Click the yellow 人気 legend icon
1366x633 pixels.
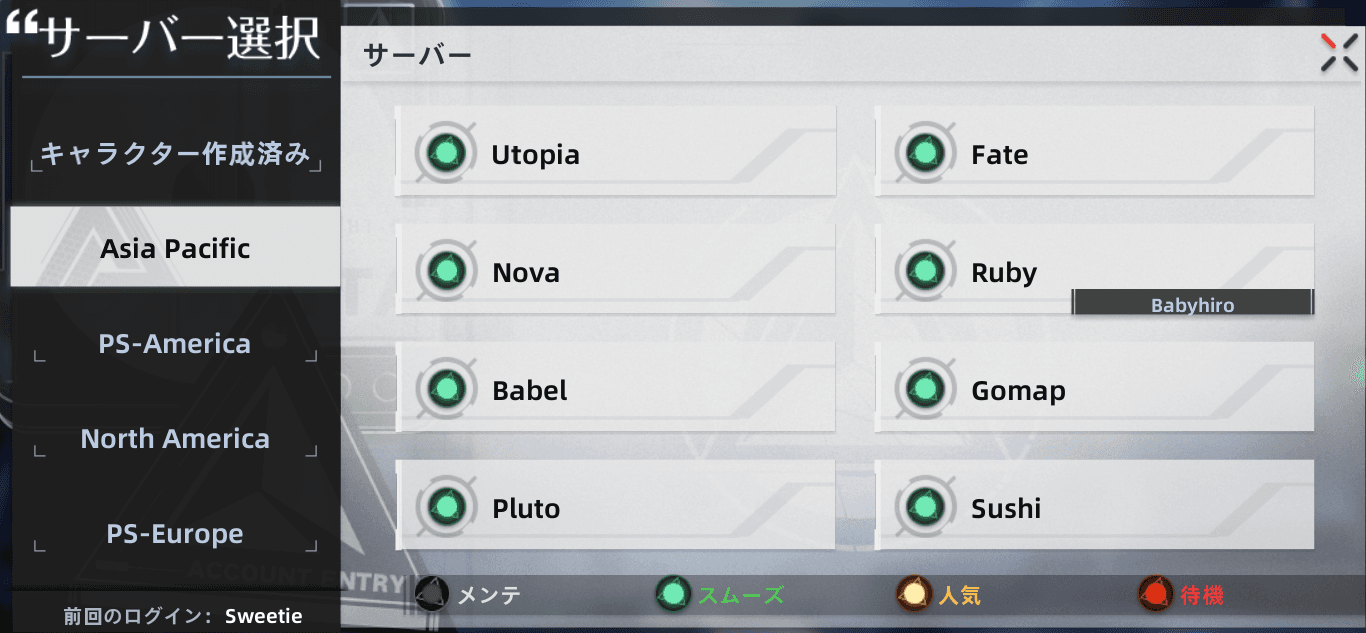[x=914, y=595]
